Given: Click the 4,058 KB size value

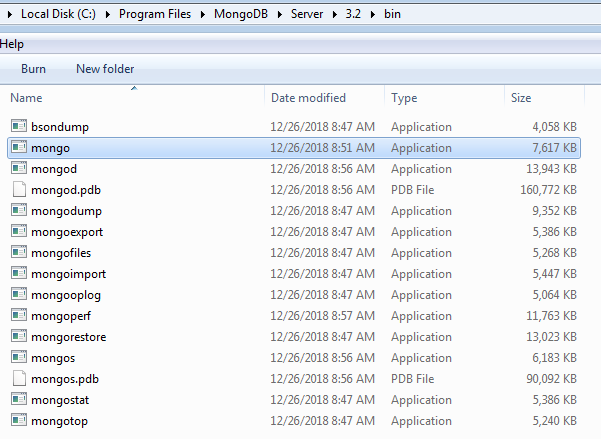Looking at the screenshot, I should tap(554, 127).
